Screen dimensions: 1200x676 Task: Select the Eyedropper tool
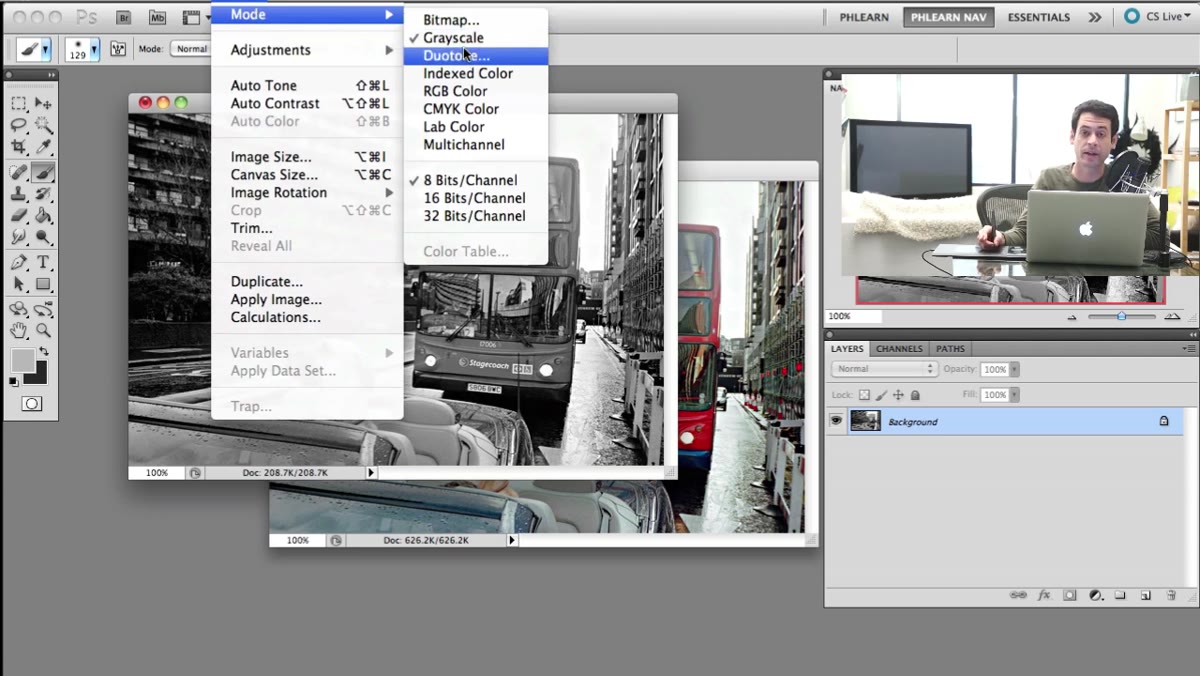(43, 147)
